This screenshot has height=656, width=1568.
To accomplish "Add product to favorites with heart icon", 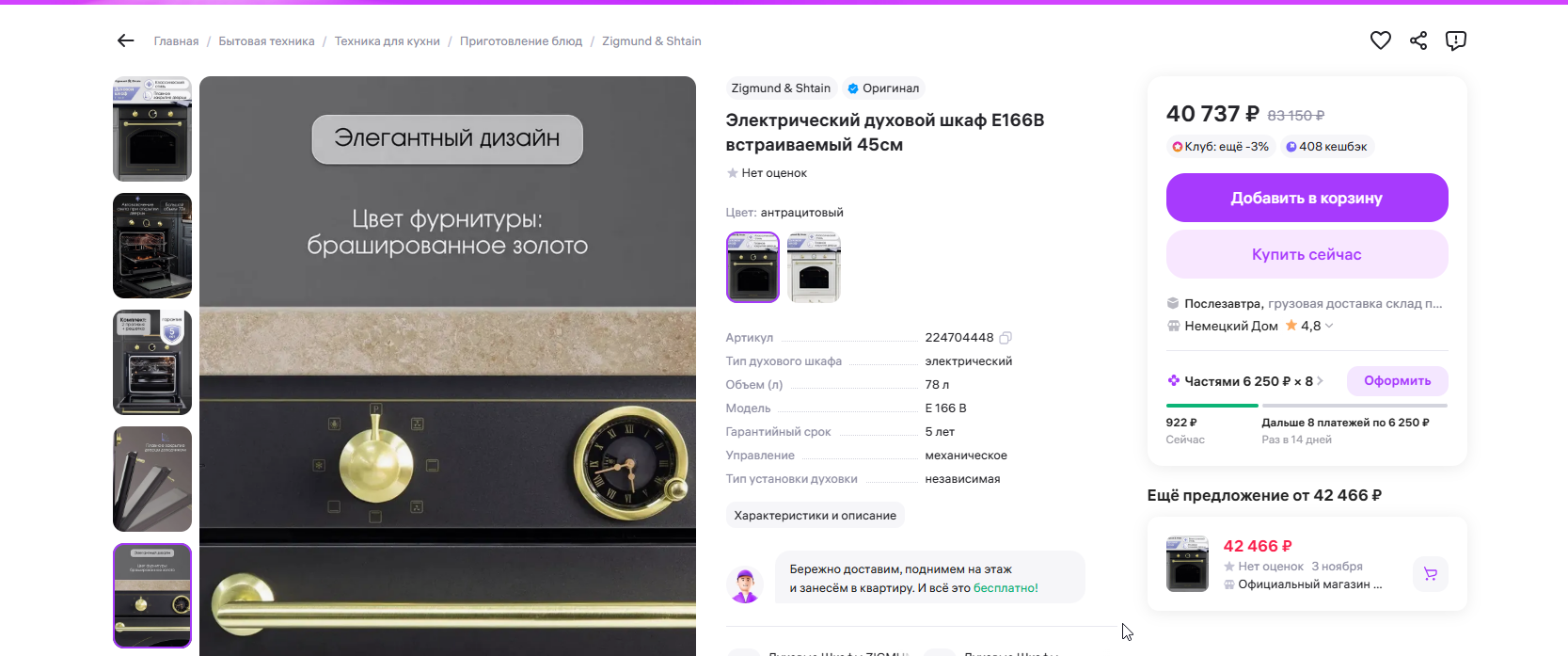I will tap(1380, 40).
